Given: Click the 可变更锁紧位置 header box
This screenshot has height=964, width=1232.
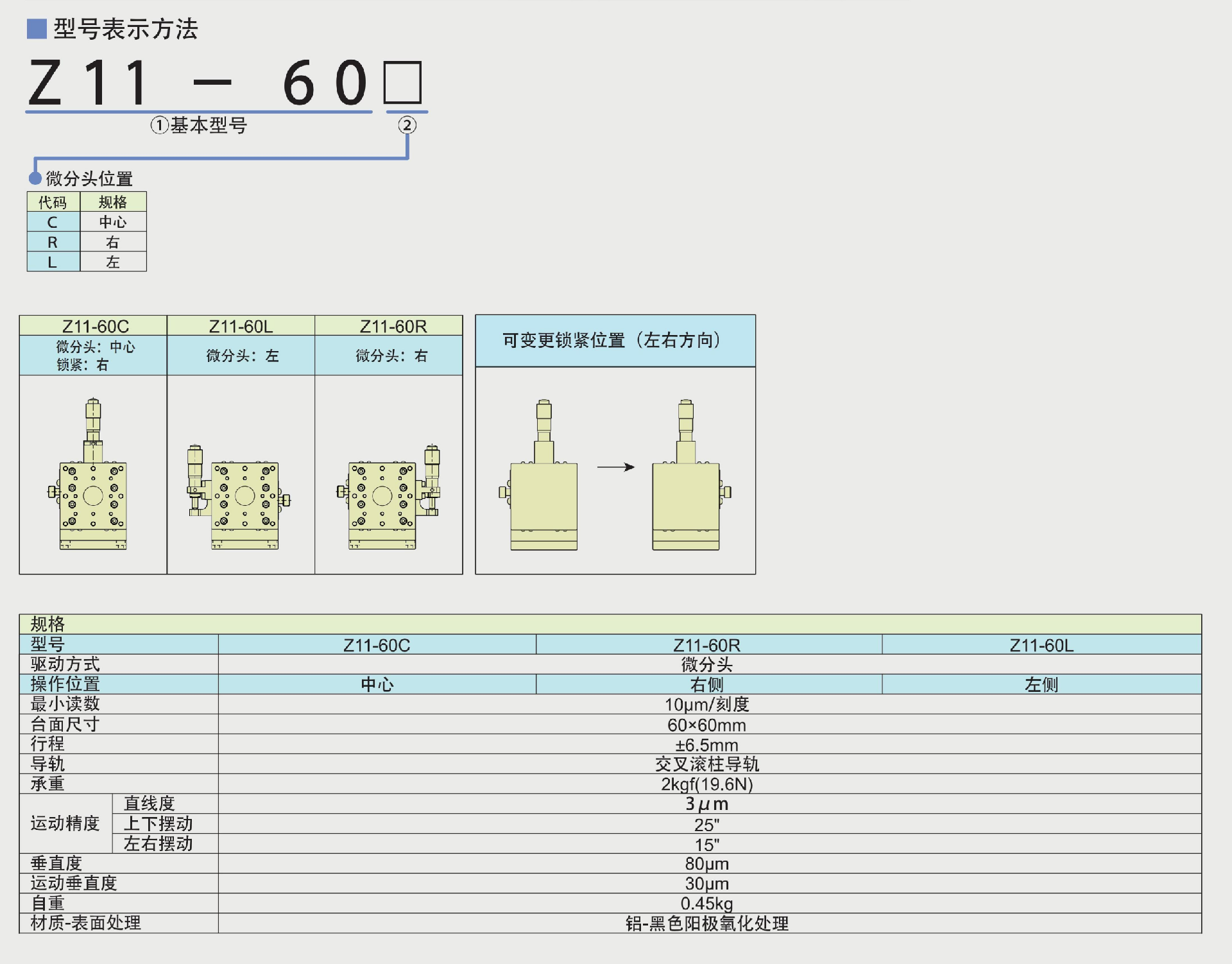Looking at the screenshot, I should pos(615,341).
